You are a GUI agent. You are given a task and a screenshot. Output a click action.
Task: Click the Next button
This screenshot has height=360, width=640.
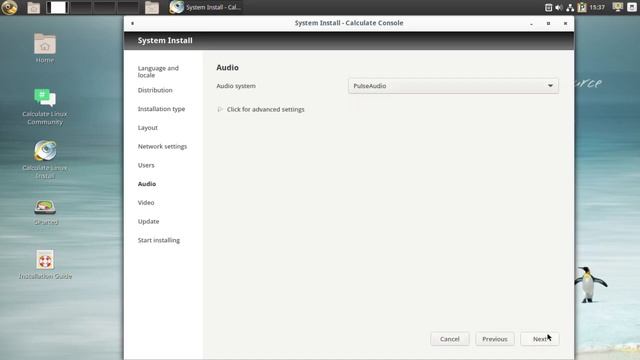[x=540, y=339]
